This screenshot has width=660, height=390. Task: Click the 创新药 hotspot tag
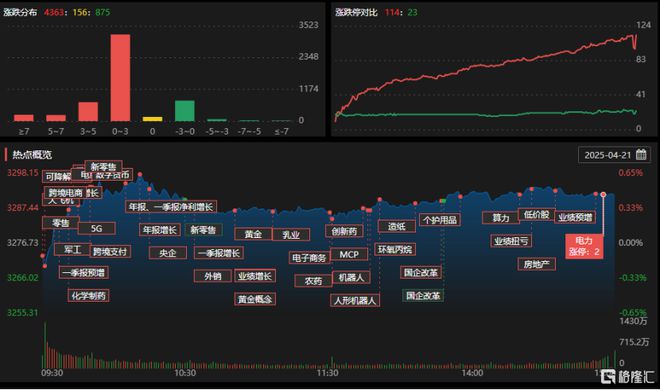coord(344,231)
